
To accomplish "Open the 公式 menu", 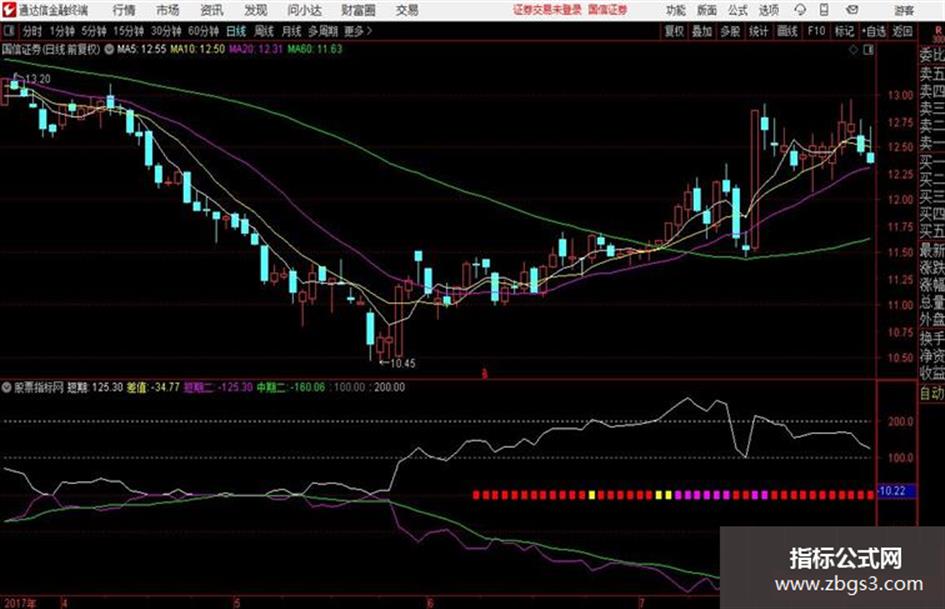I will coord(738,10).
